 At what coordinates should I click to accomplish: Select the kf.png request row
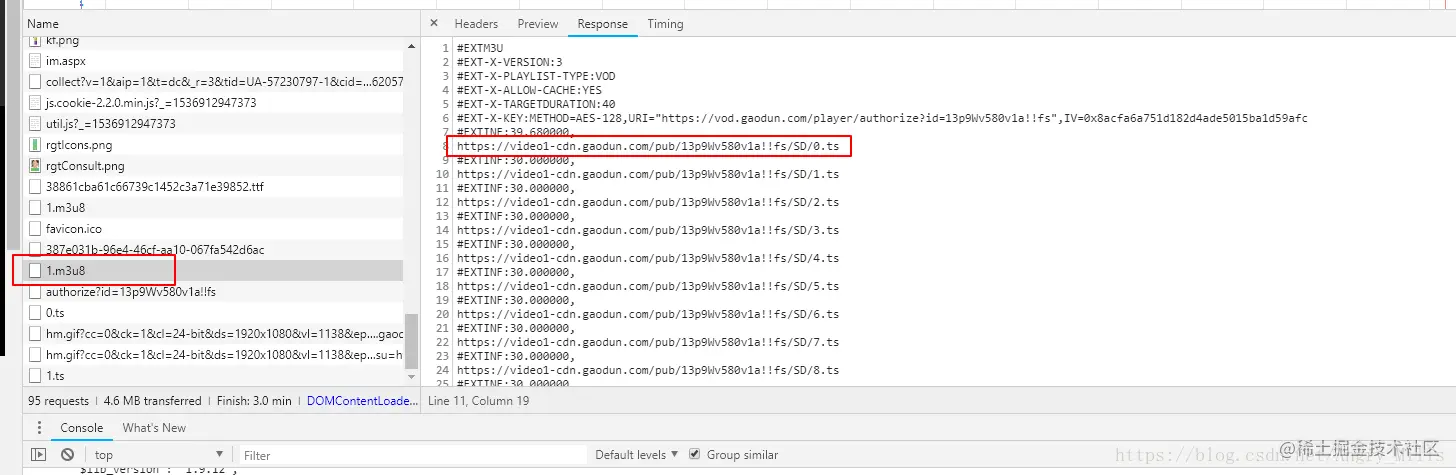(214, 41)
